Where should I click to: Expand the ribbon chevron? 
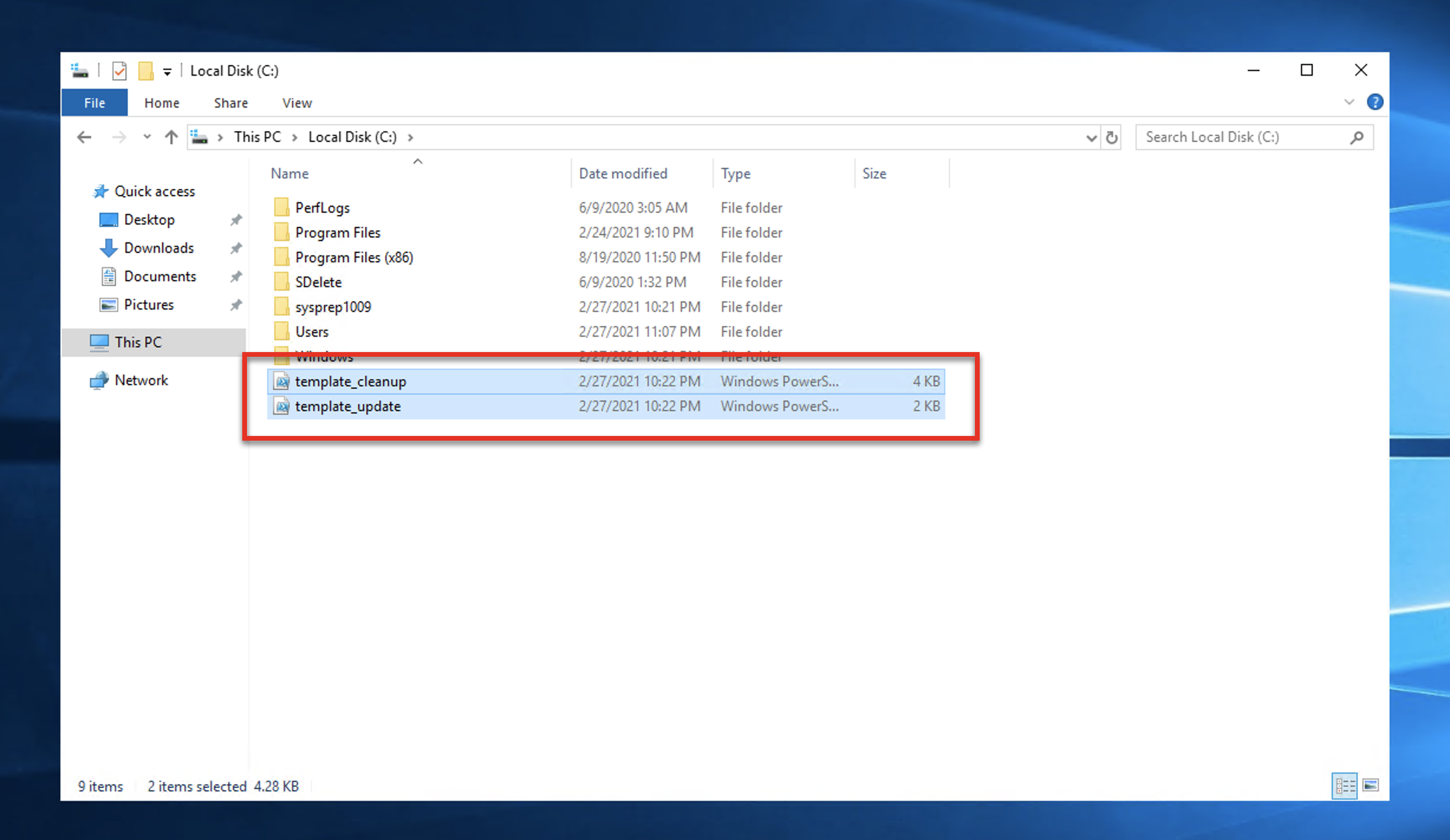point(1349,102)
